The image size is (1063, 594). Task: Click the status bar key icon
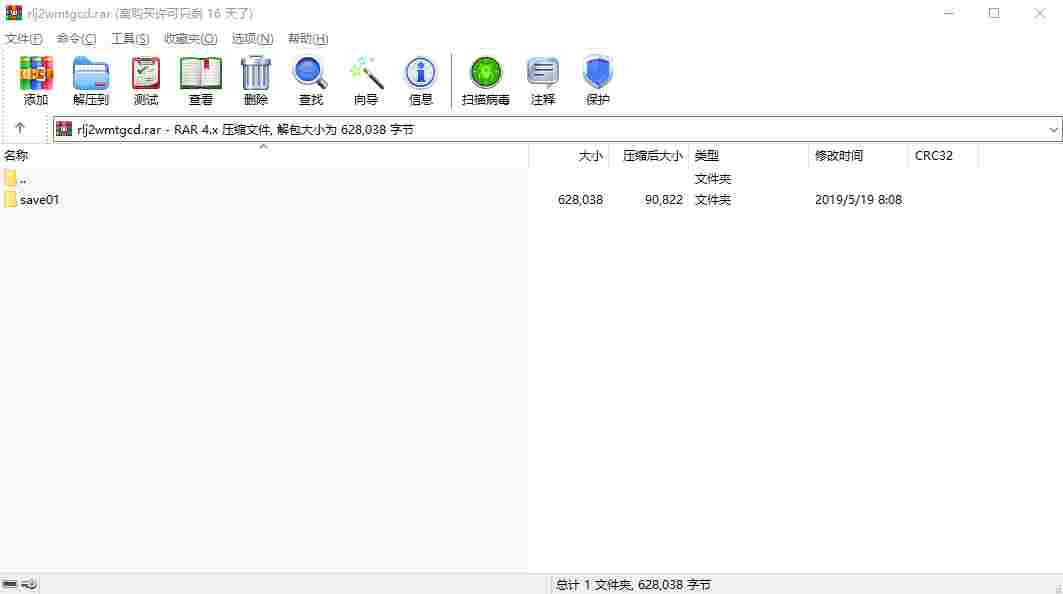28,584
